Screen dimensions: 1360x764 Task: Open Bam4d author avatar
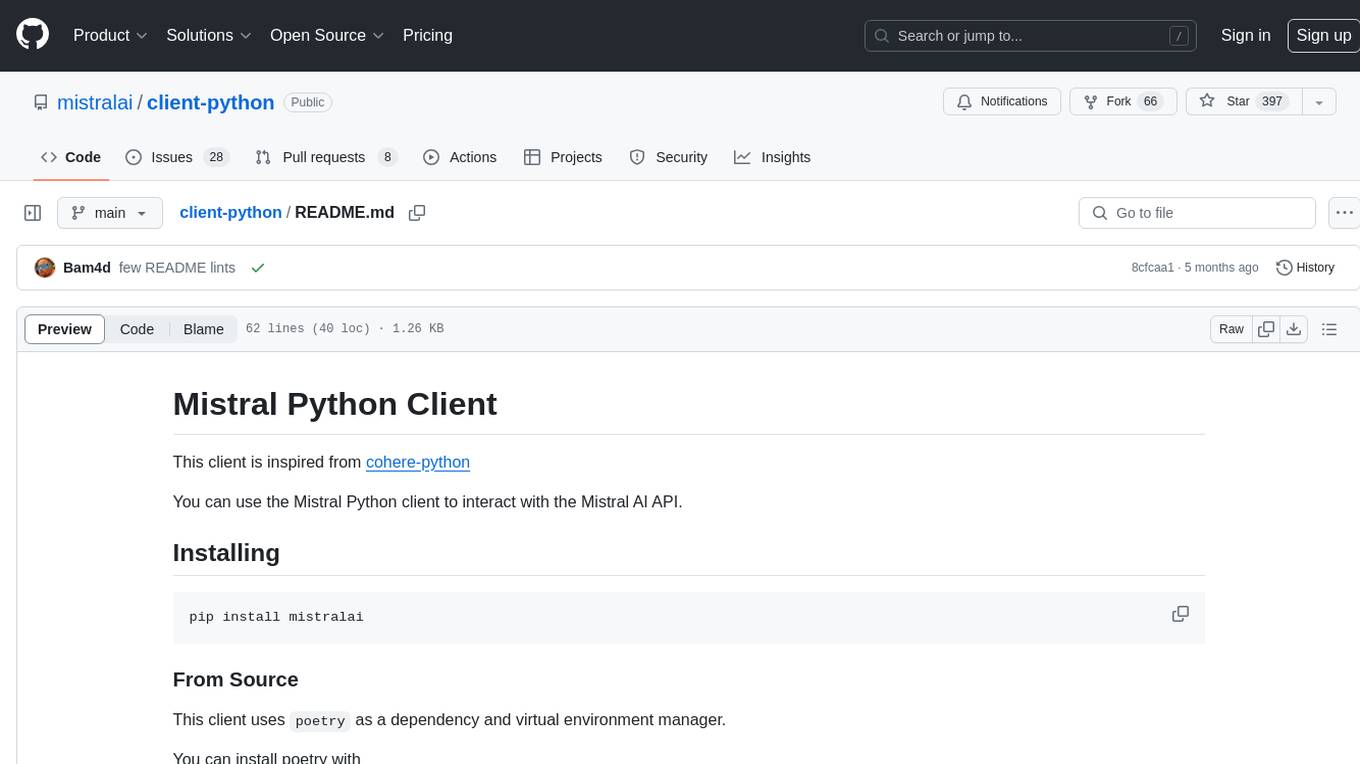point(44,268)
